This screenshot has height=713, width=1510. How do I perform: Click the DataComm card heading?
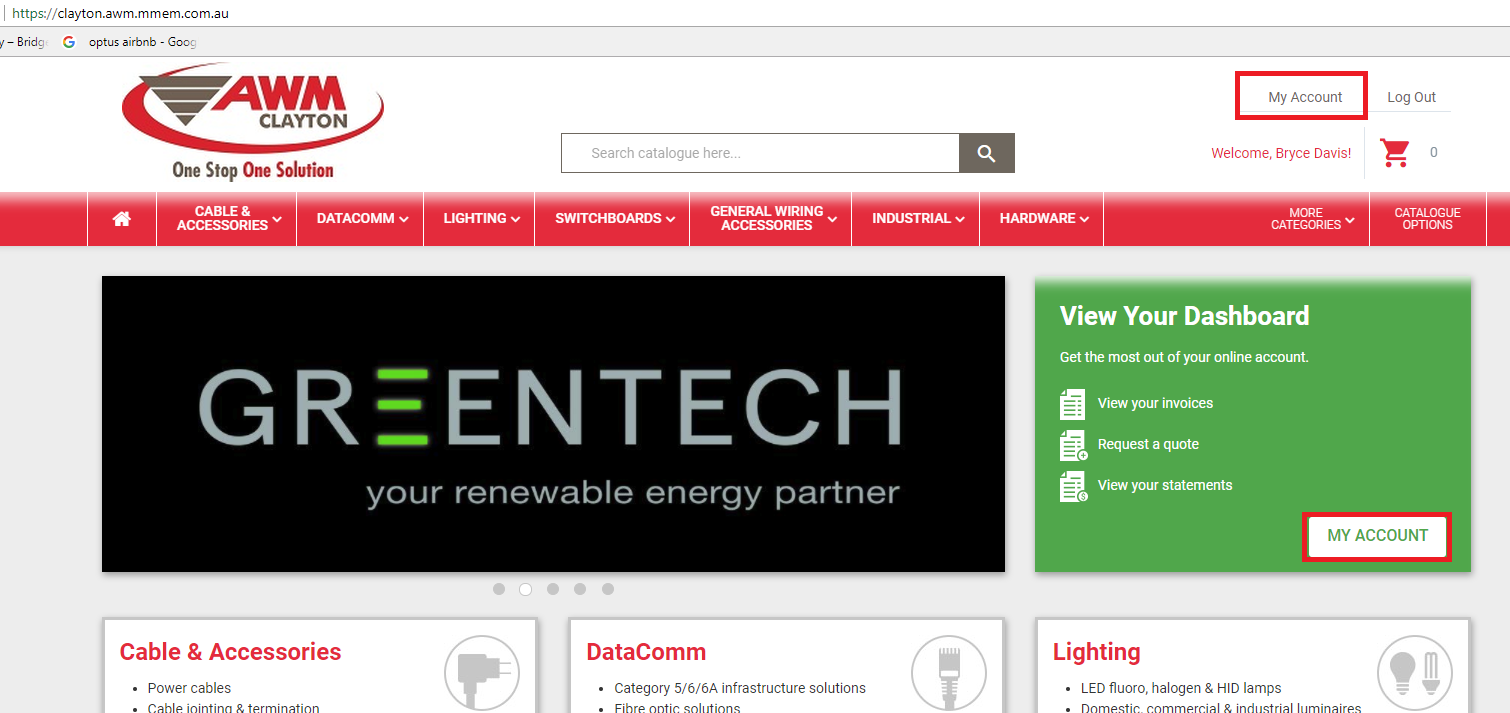point(646,652)
